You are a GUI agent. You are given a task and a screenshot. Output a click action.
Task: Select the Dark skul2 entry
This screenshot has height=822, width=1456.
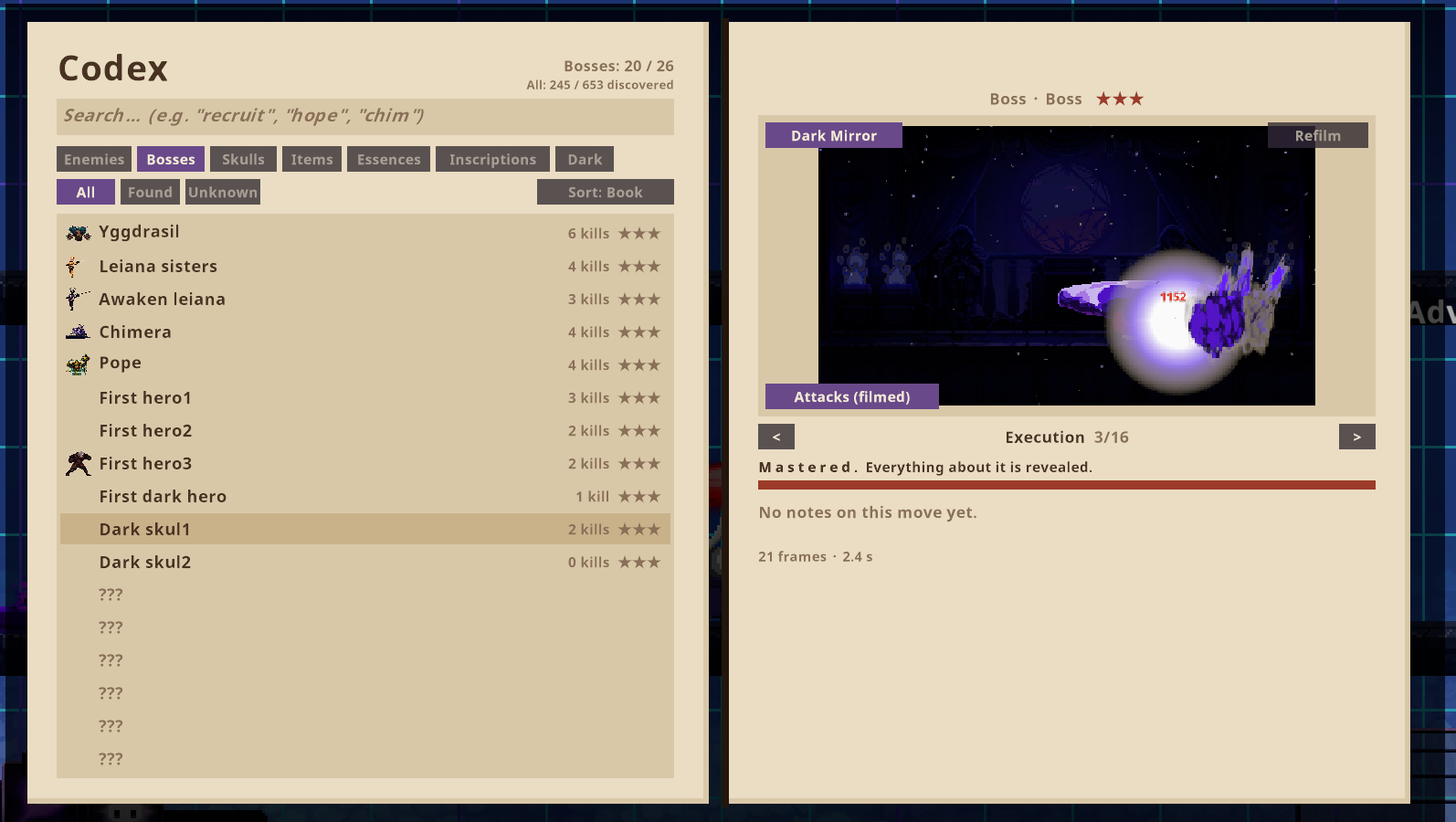[x=365, y=562]
